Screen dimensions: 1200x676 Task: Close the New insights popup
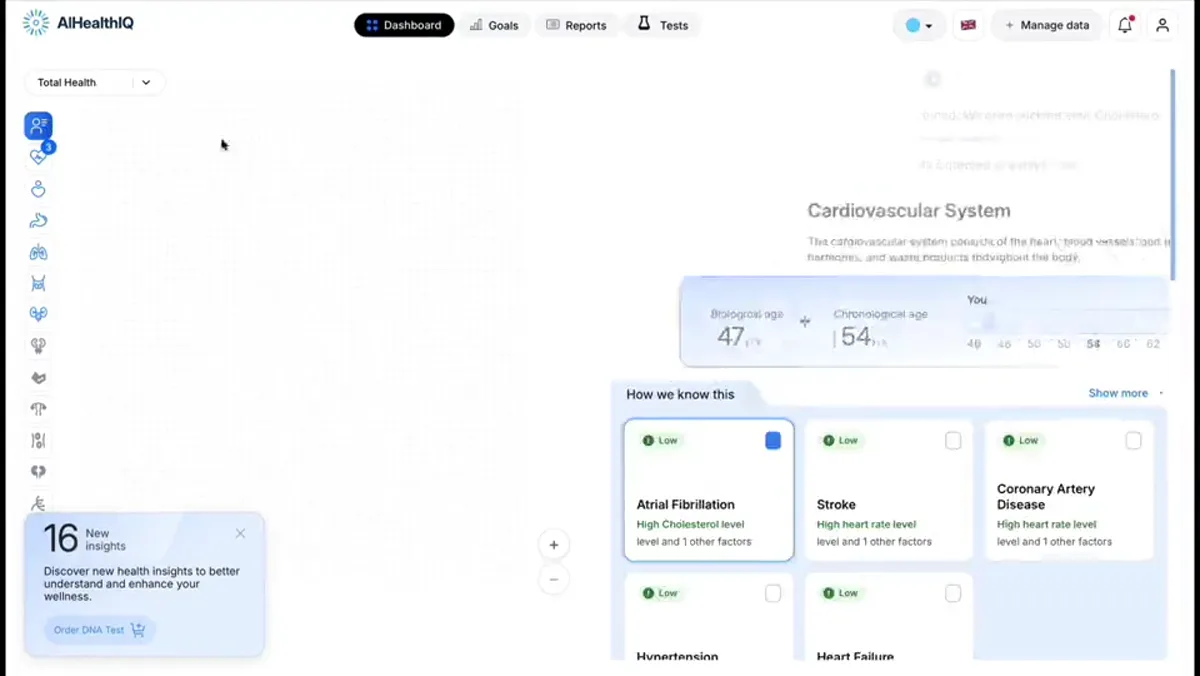pos(240,534)
